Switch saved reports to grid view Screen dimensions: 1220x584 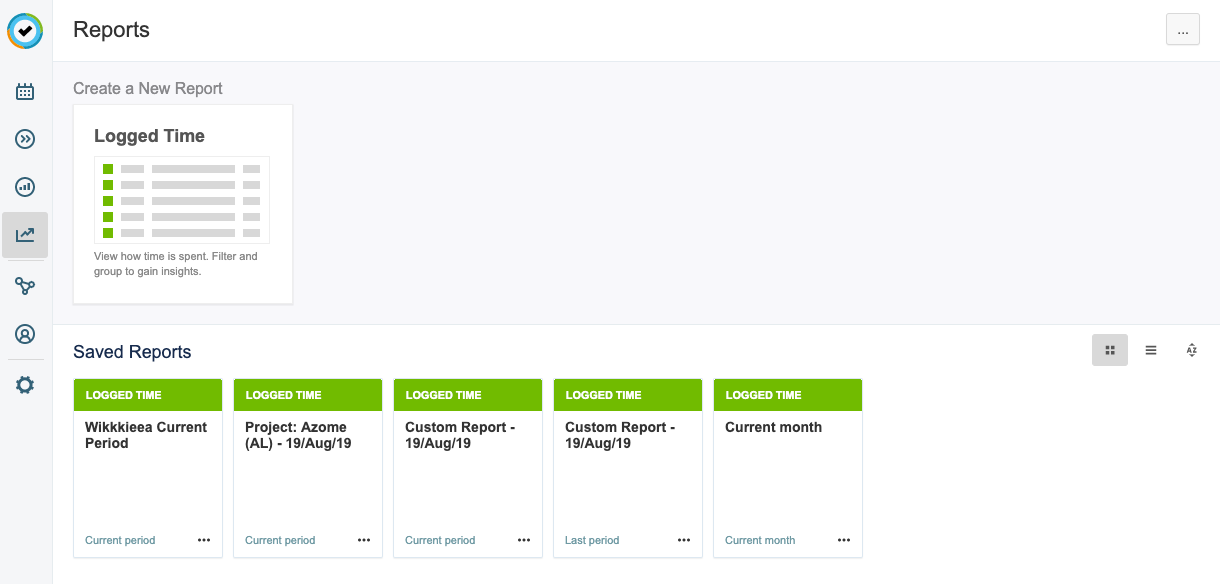click(1110, 350)
